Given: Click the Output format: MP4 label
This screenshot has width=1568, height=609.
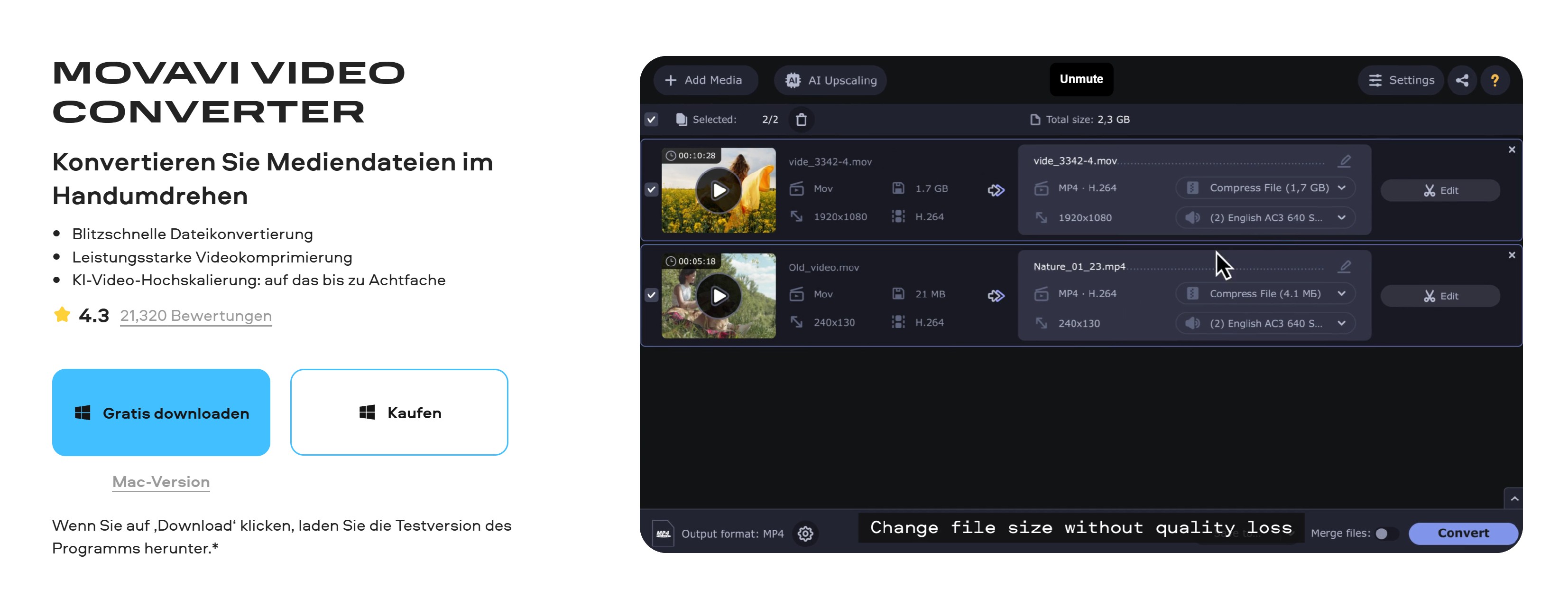Looking at the screenshot, I should pyautogui.click(x=732, y=534).
